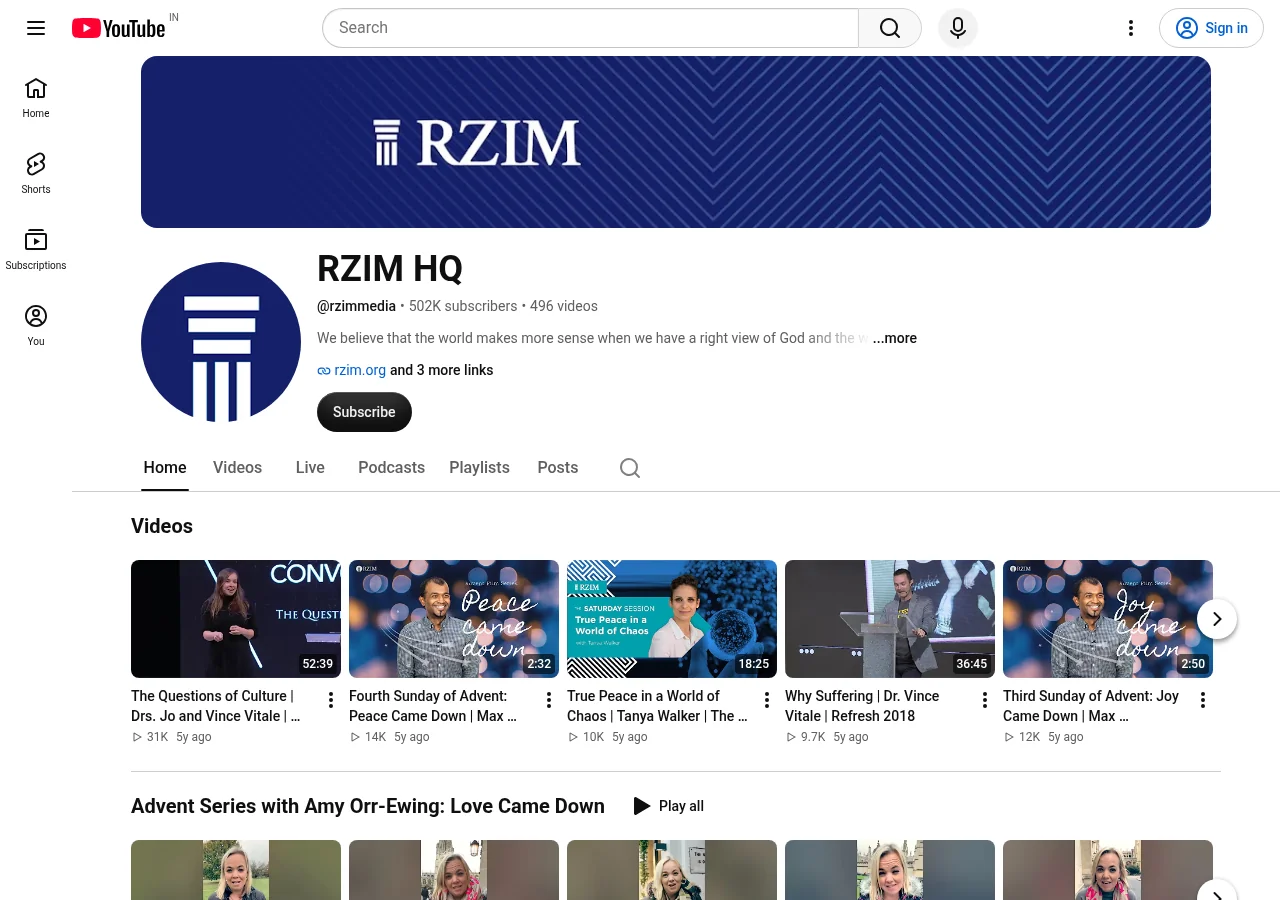Open the You section in sidebar
Viewport: 1280px width, 900px height.
click(x=36, y=326)
